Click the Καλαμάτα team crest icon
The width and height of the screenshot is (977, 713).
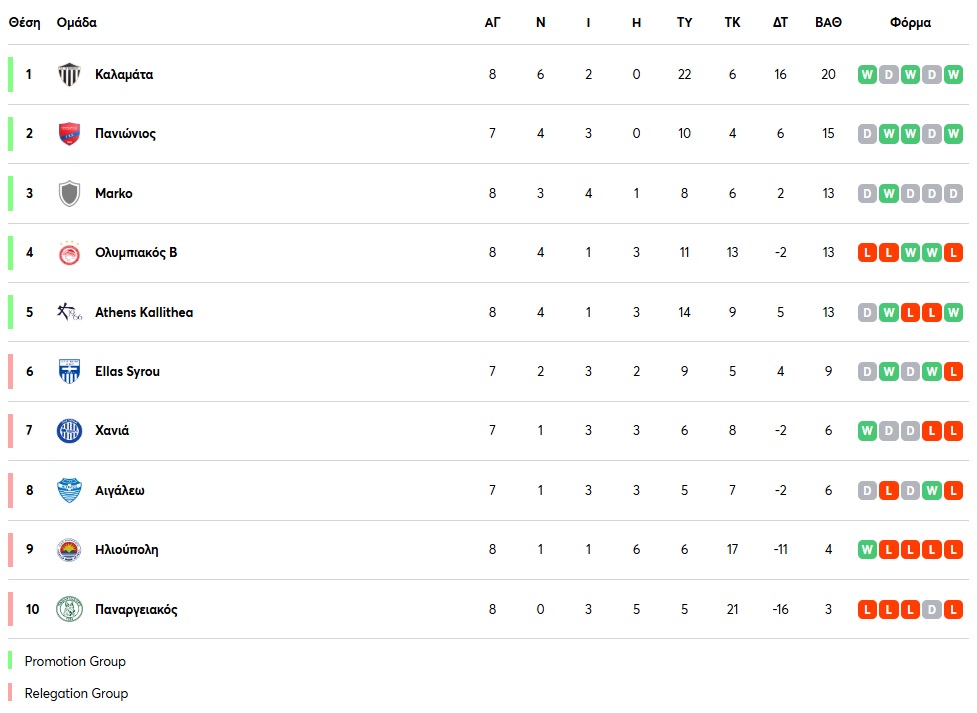click(69, 74)
